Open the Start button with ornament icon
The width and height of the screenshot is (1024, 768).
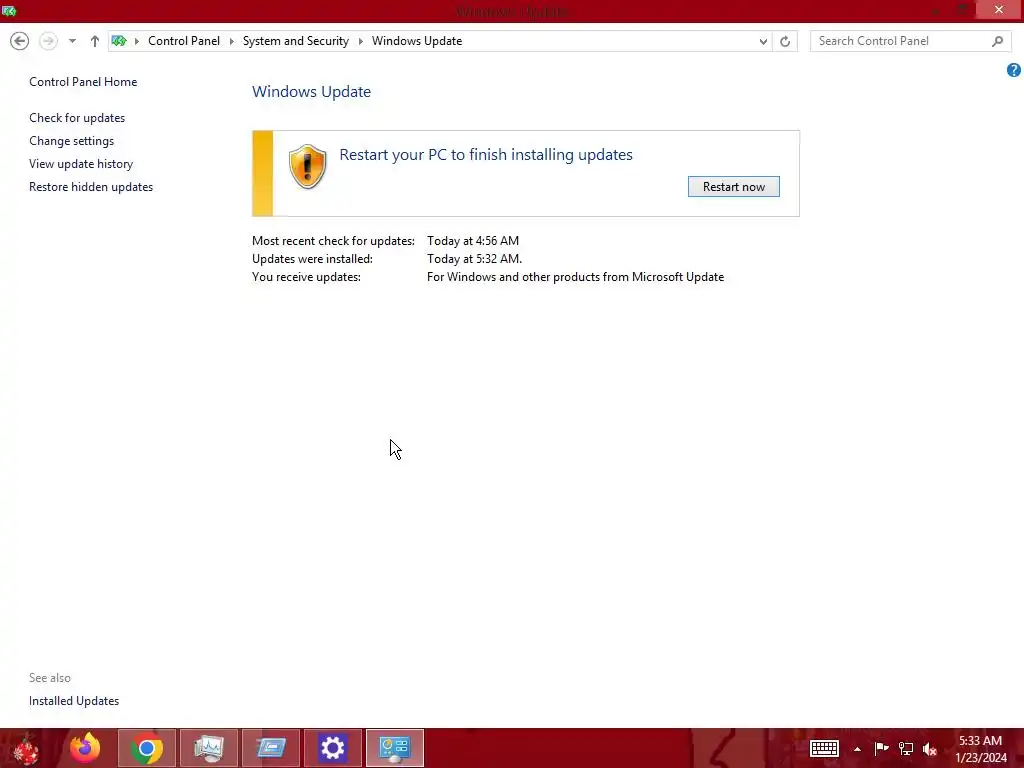click(x=26, y=748)
